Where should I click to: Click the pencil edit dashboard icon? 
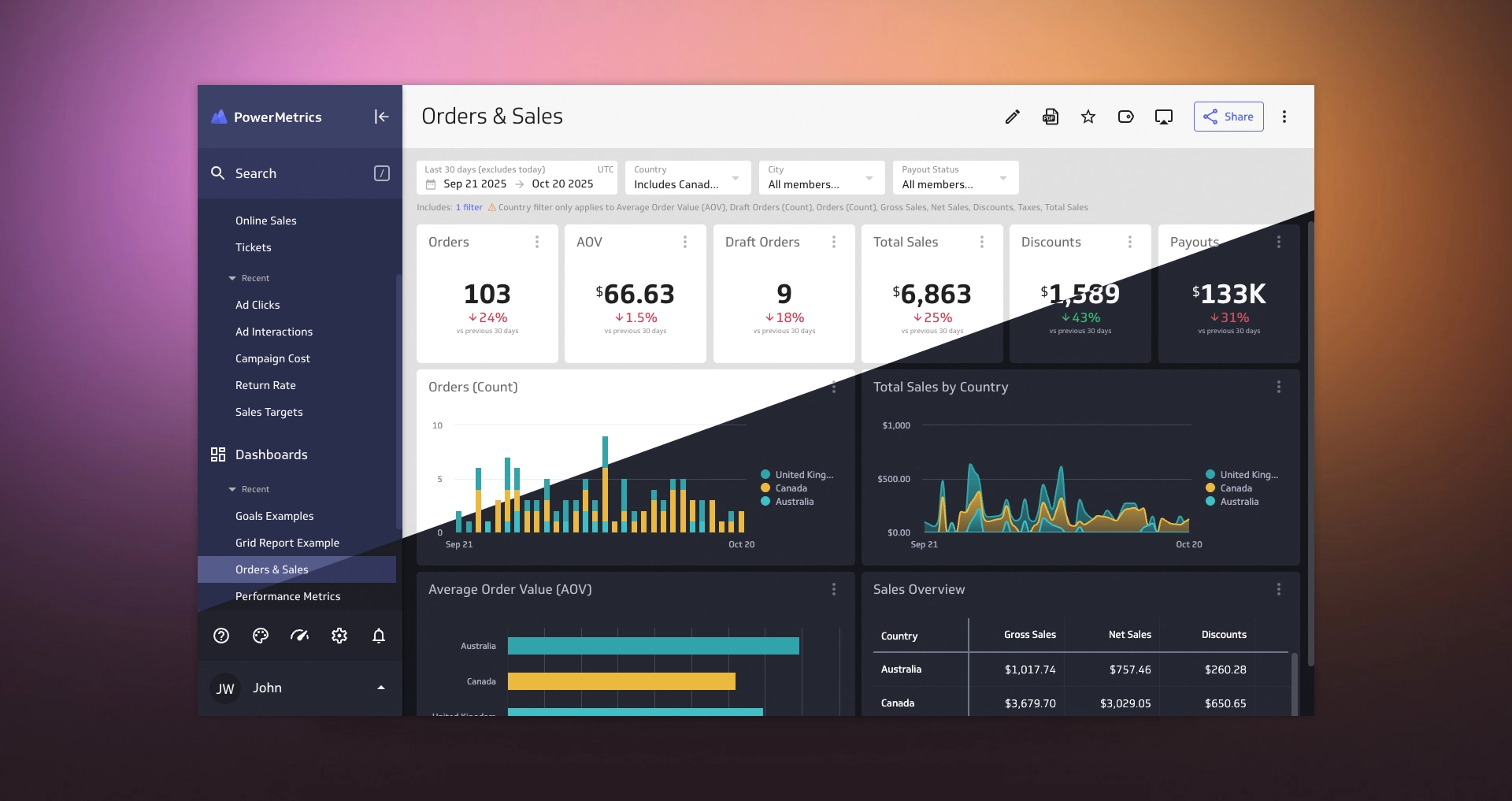(1013, 117)
